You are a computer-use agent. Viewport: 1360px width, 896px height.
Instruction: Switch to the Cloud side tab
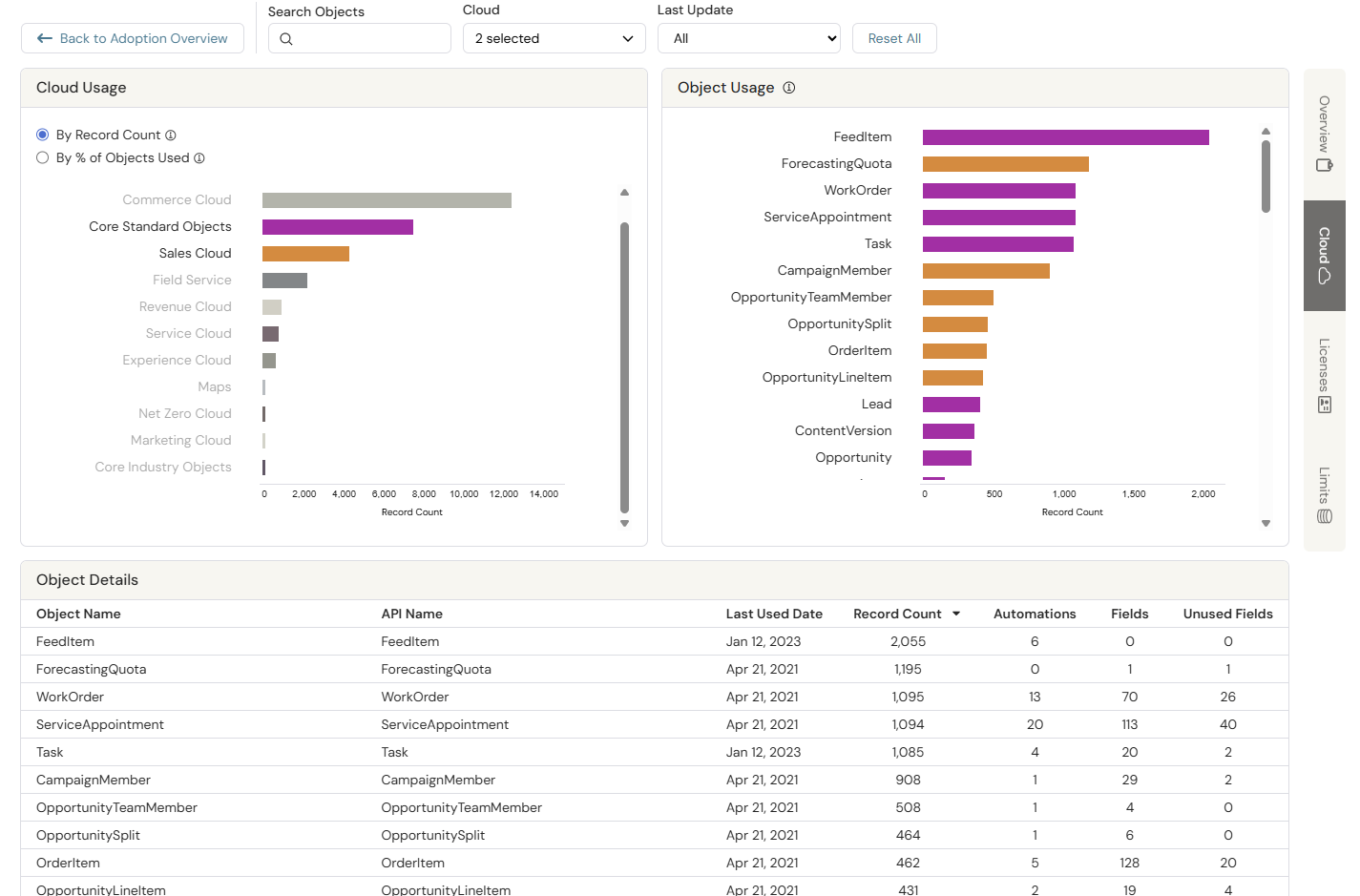click(1324, 256)
